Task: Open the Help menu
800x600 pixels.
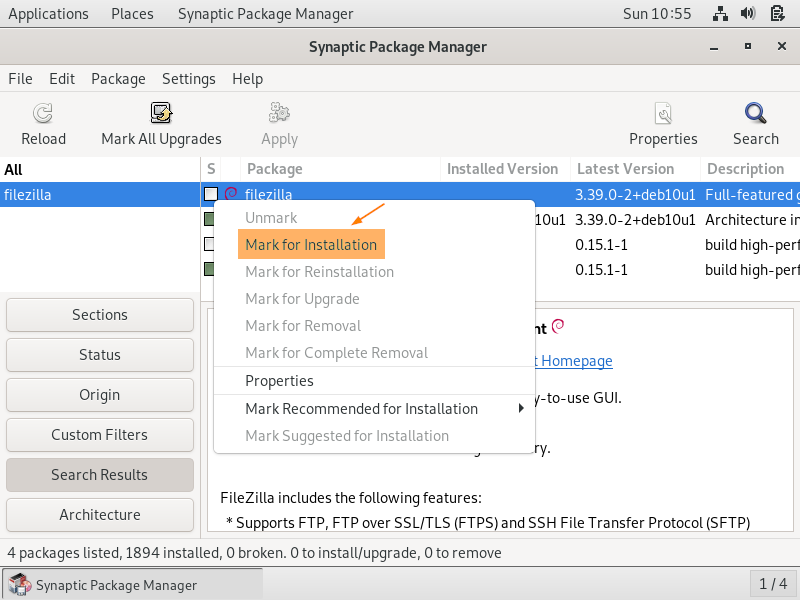Action: [x=247, y=79]
